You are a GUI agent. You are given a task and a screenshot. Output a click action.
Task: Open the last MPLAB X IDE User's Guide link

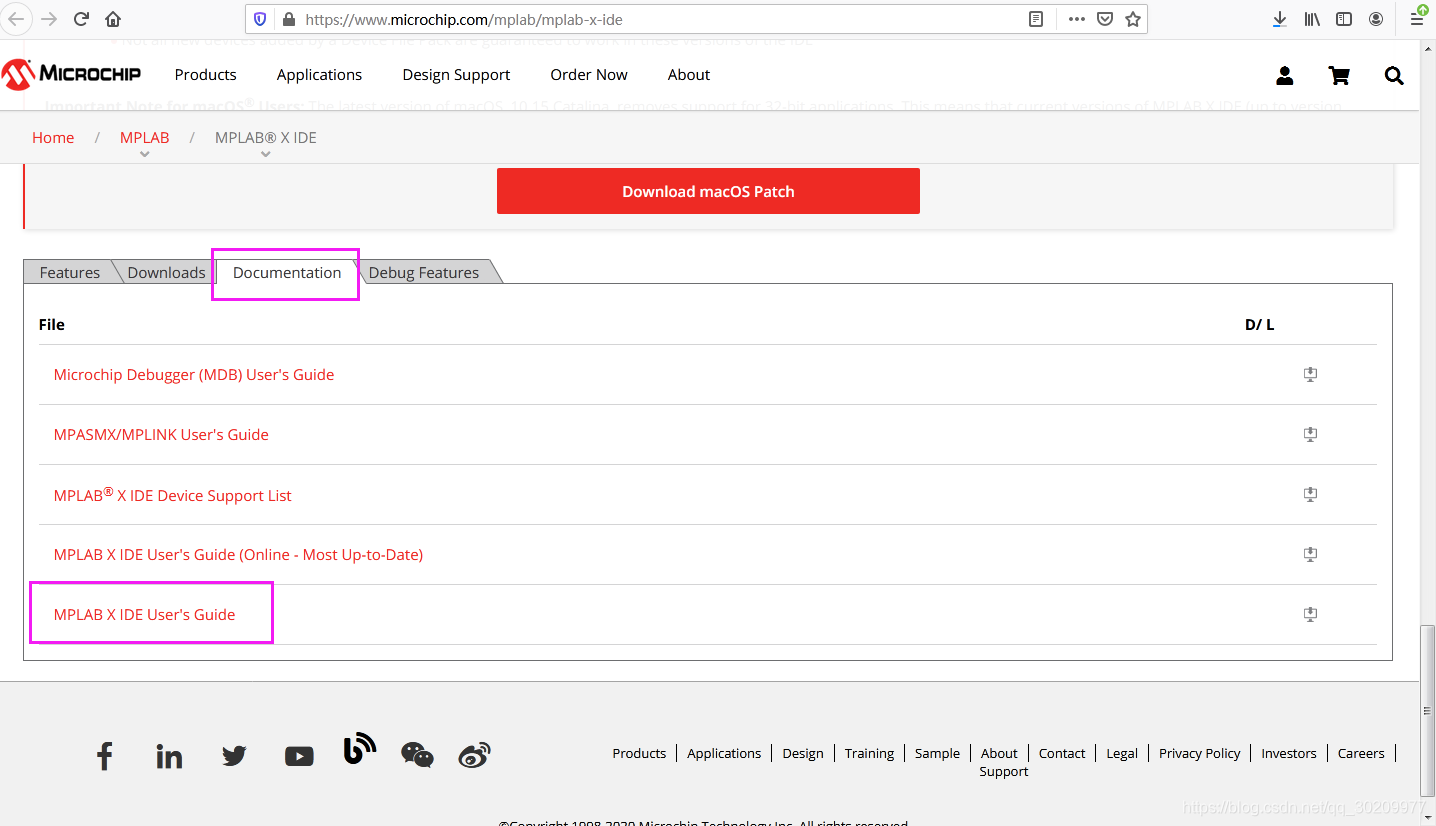click(x=145, y=614)
